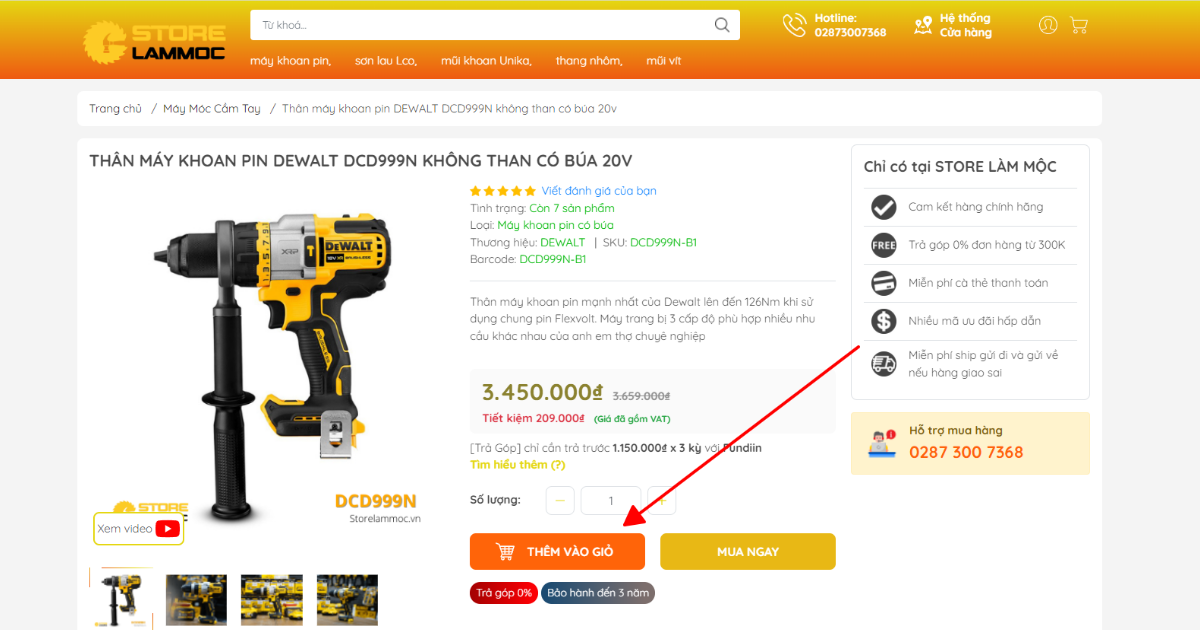Open the Viết đánh giá của bạn link
This screenshot has height=630, width=1200.
coord(599,191)
